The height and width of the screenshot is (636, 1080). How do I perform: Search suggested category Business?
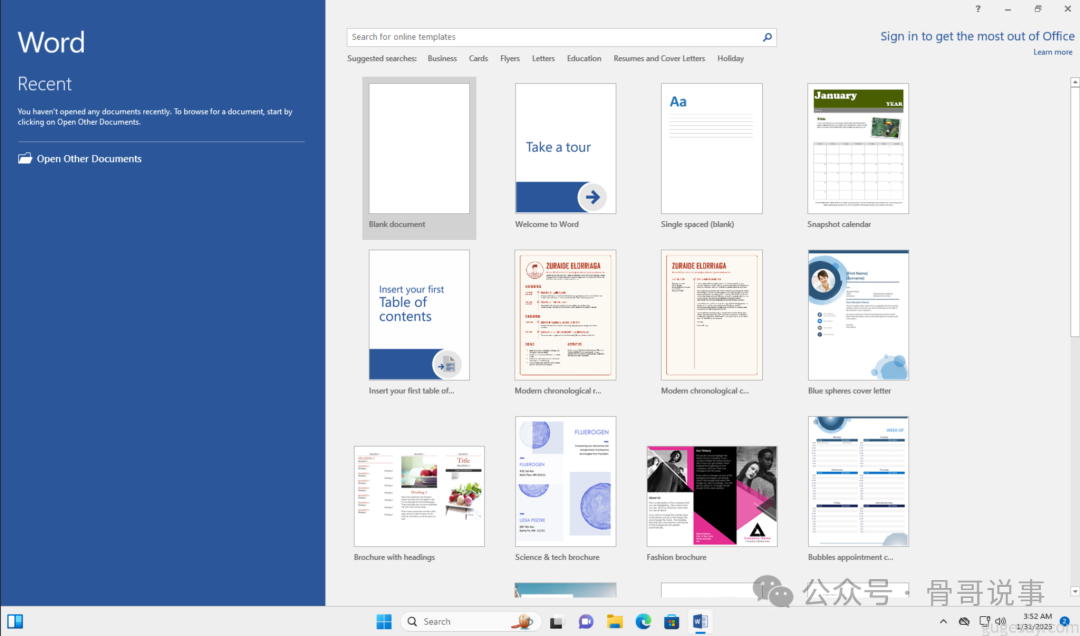(x=442, y=59)
